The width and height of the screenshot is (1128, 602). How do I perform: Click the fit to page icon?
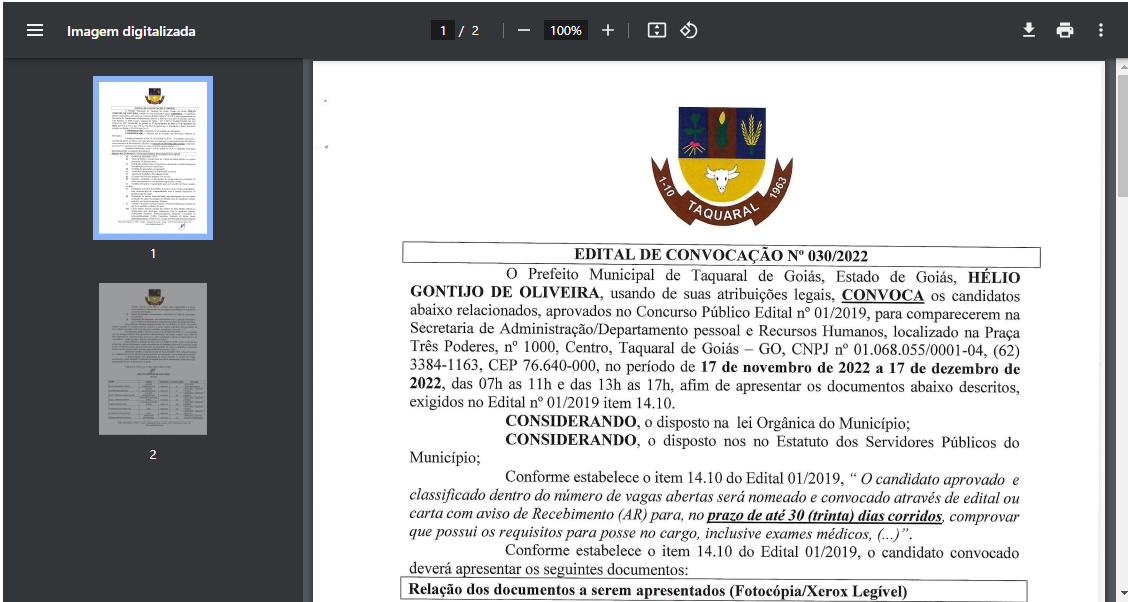tap(656, 30)
